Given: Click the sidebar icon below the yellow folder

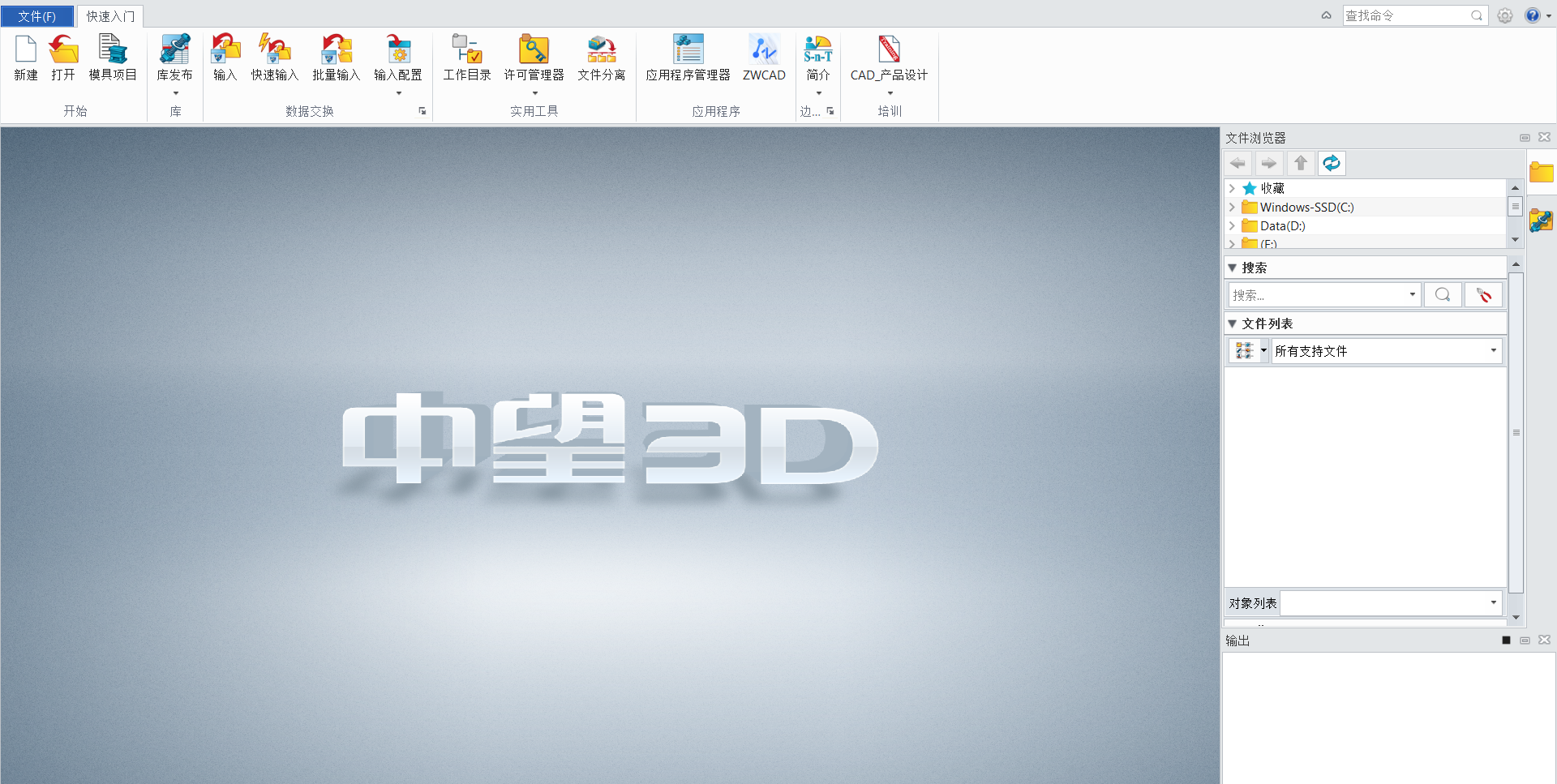Looking at the screenshot, I should pos(1541,221).
